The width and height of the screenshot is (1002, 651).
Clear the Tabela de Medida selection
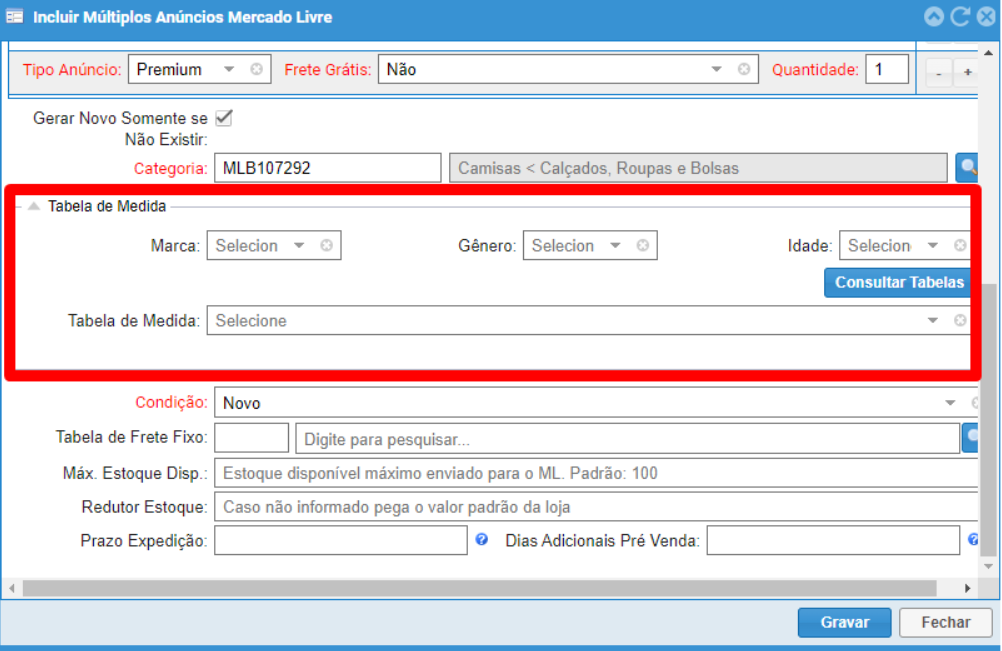tap(960, 320)
